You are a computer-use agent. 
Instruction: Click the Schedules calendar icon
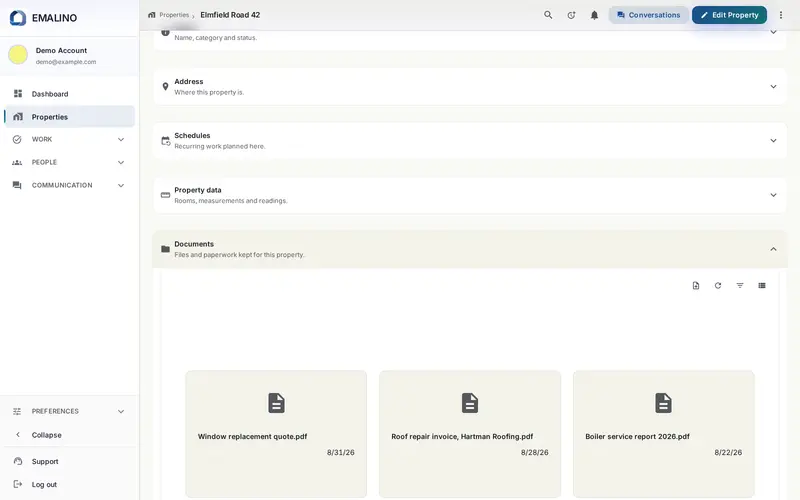[x=165, y=141]
